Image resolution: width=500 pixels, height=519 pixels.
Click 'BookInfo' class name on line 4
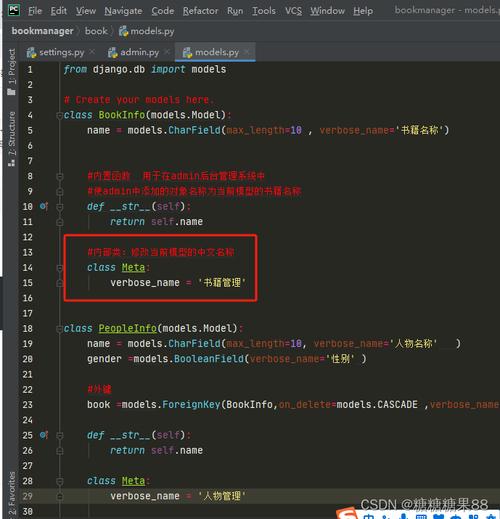122,115
